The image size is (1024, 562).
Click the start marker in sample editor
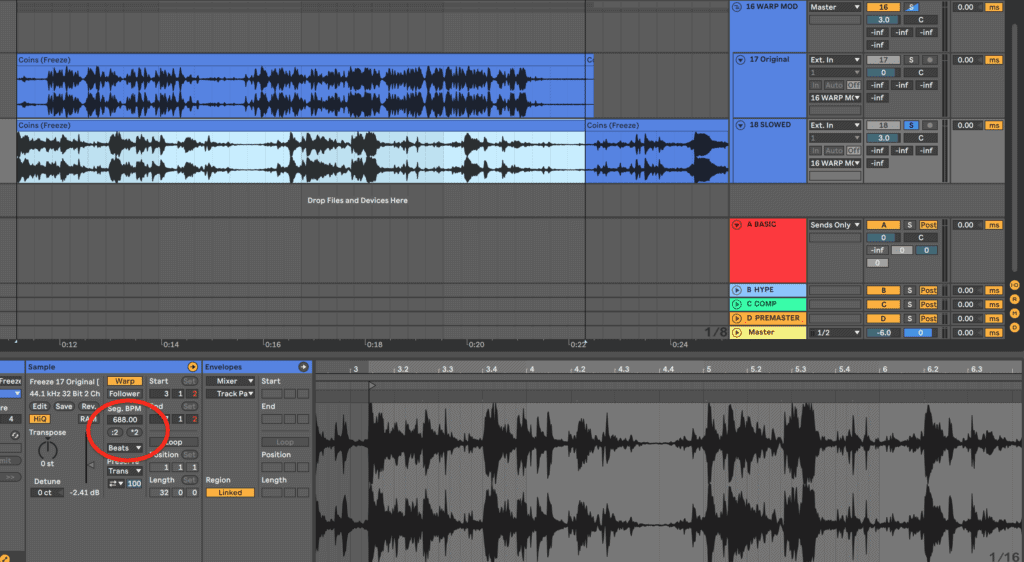(x=372, y=386)
